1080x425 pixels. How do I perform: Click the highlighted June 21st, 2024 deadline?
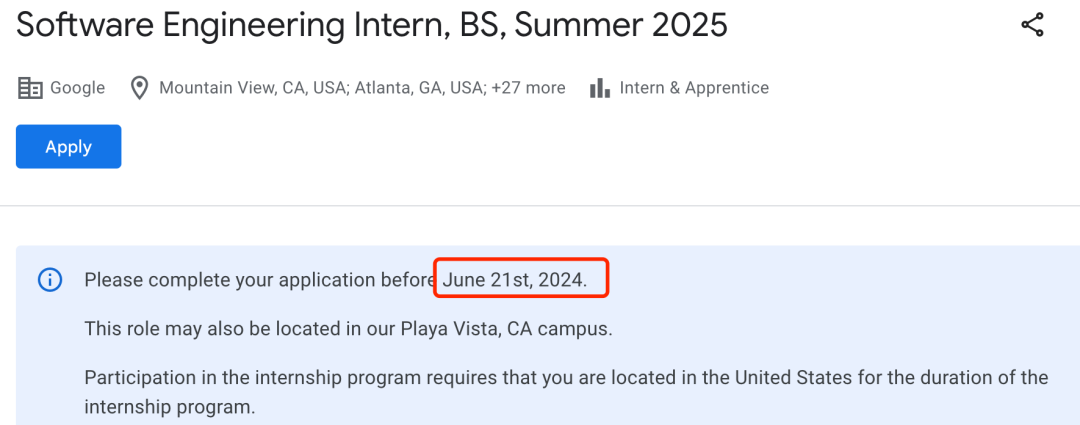point(515,280)
